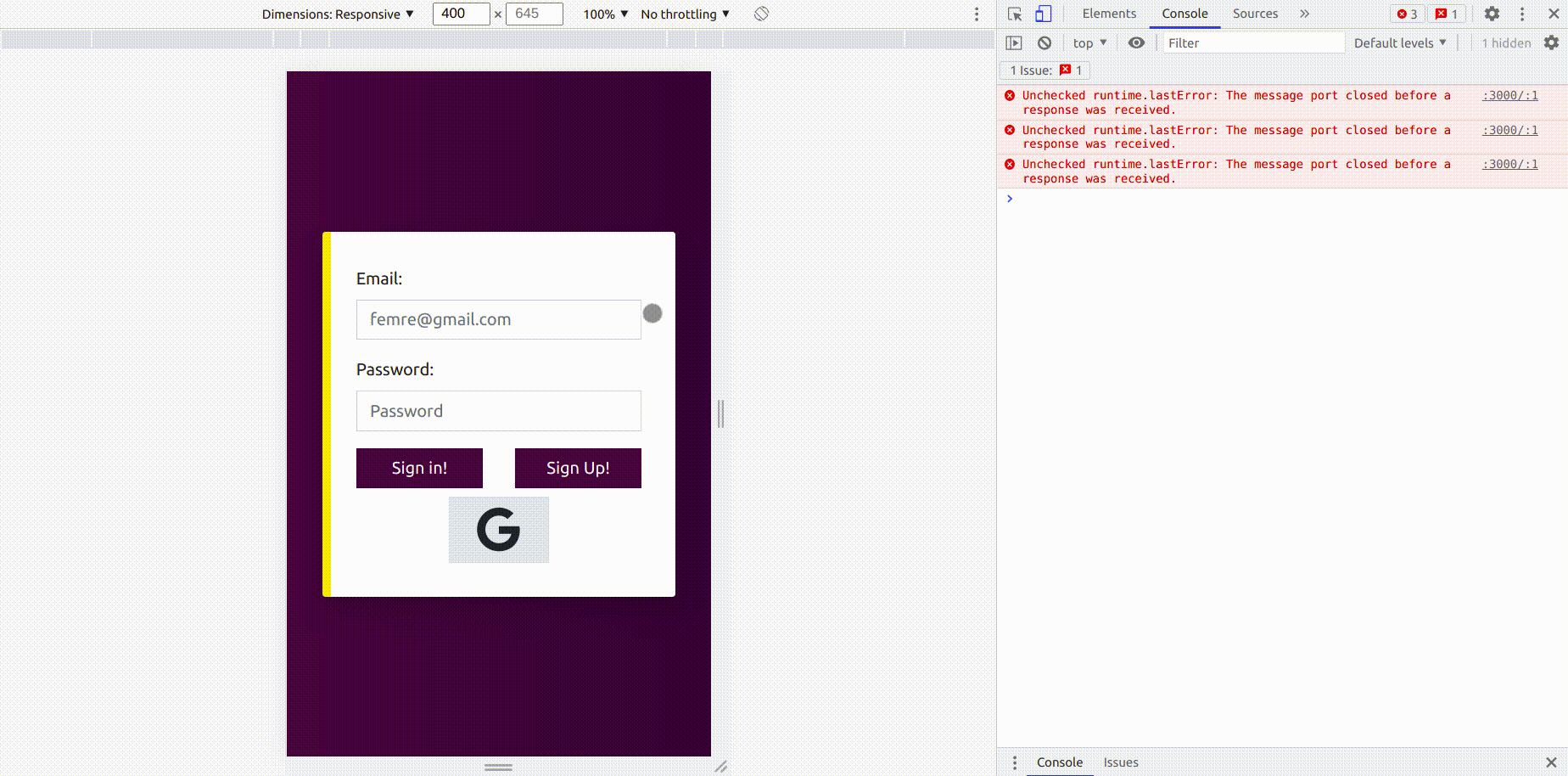Switch to the Console tab

coord(1184,14)
